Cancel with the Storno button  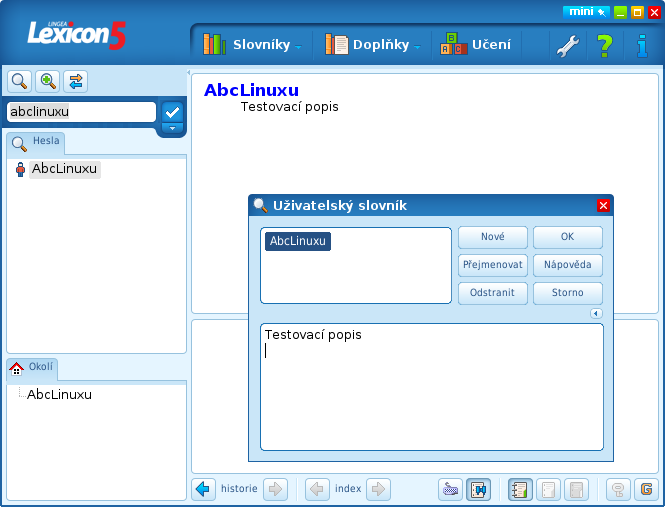pos(567,293)
